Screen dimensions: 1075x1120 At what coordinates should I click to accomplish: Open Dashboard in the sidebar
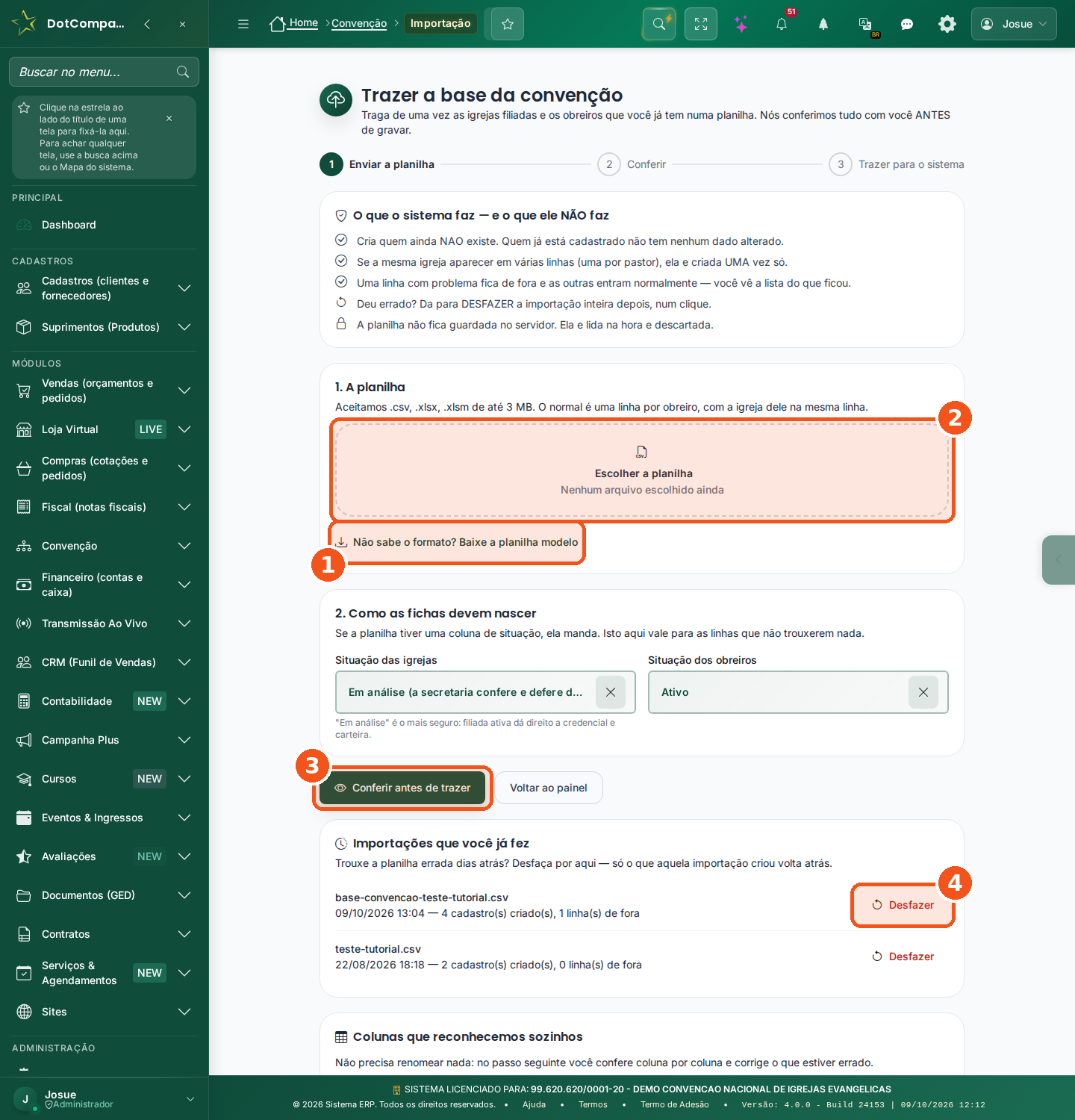click(104, 225)
